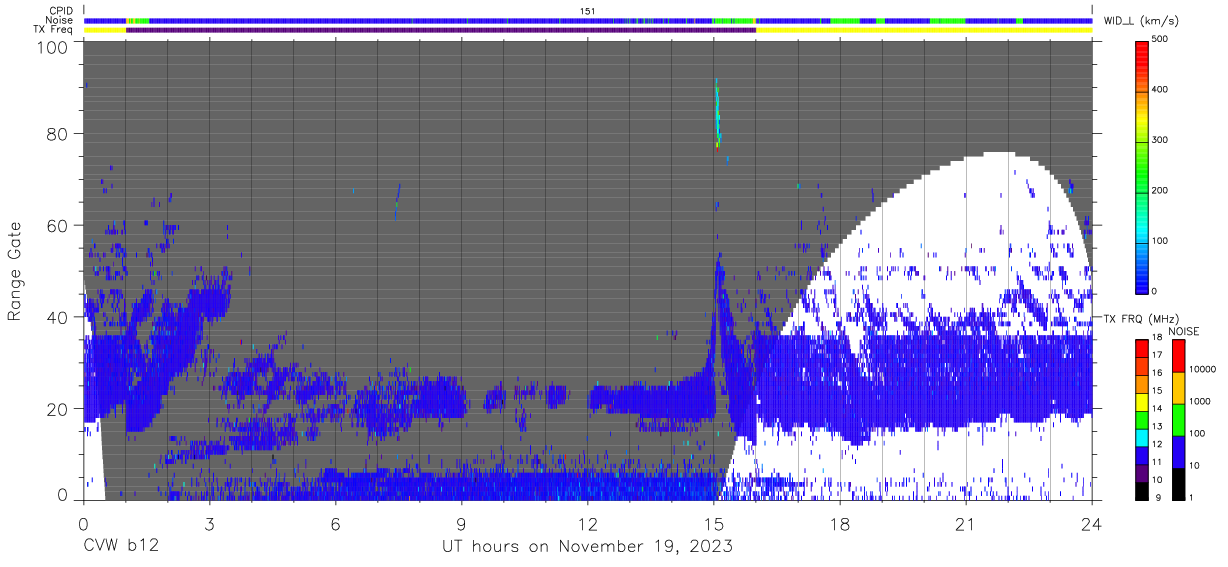
Task: Click the 15 tick on the TX FRQ legend
Action: coord(1157,391)
